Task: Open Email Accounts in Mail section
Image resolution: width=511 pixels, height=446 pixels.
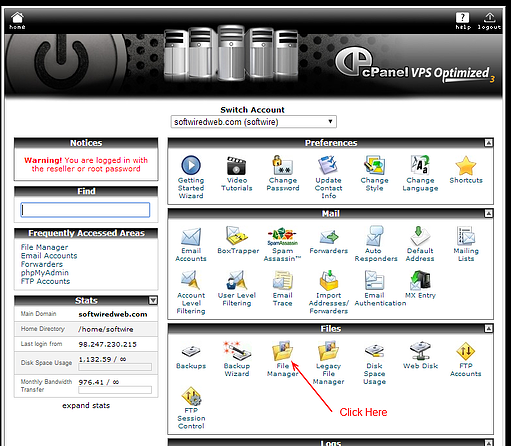Action: (191, 237)
